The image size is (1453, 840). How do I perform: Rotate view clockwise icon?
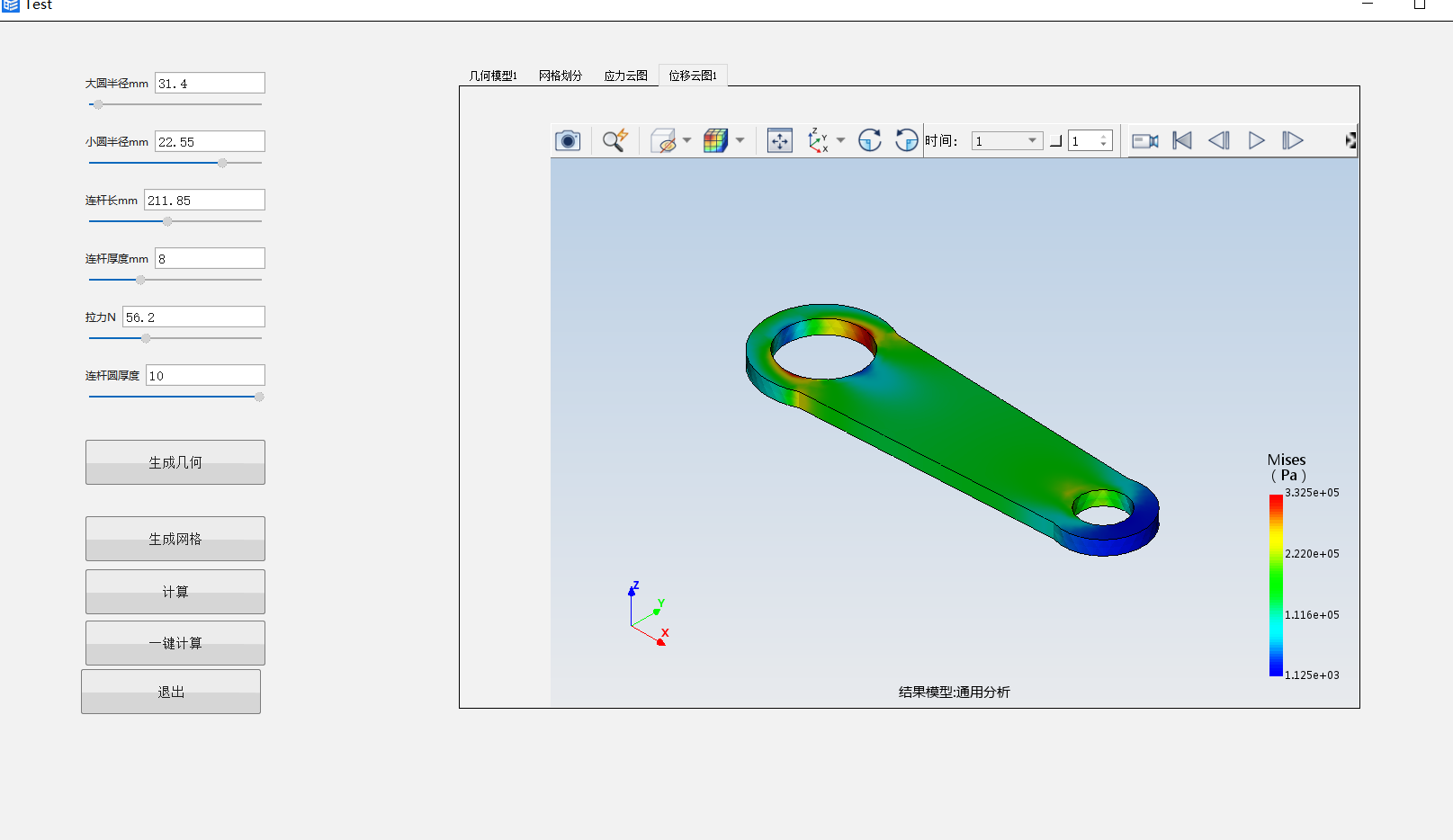click(x=870, y=140)
